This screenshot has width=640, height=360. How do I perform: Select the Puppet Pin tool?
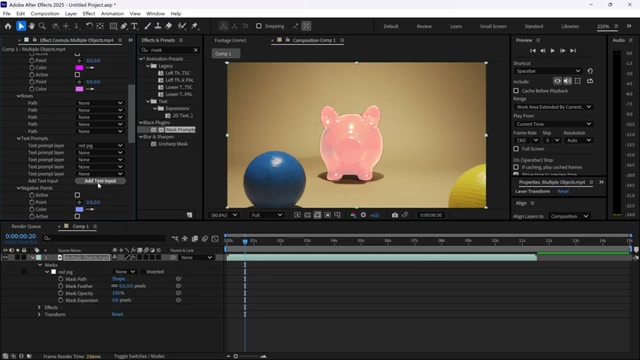pyautogui.click(x=195, y=26)
